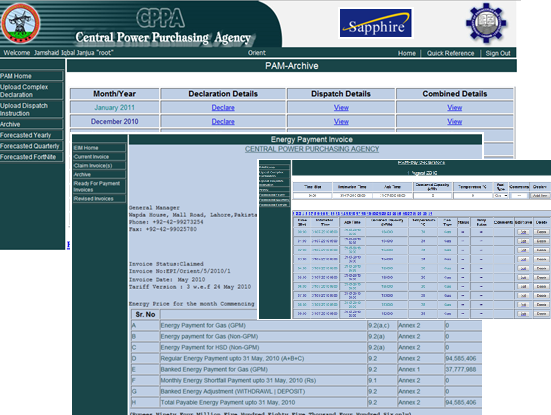The height and width of the screenshot is (415, 551).
Task: Open Current Invoice in invoice sidebar
Action: [x=99, y=157]
